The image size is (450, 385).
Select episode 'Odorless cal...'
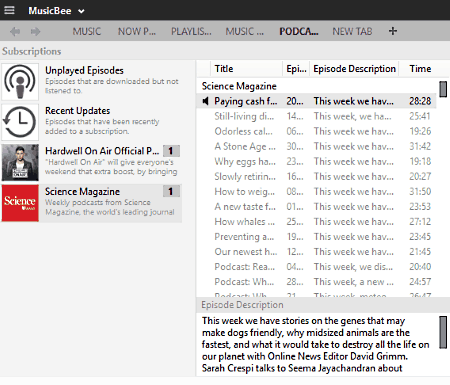[x=244, y=131]
